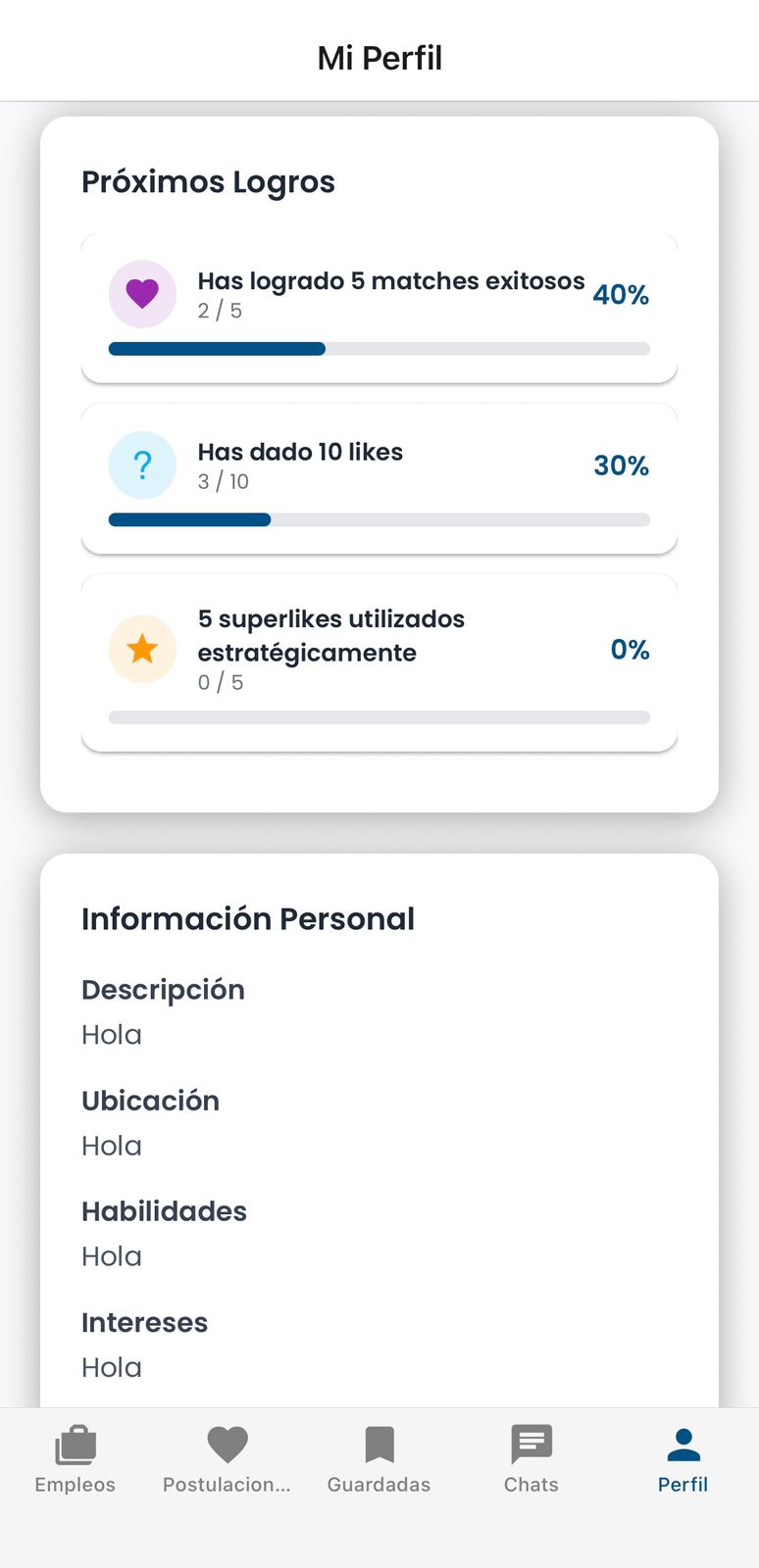Open the Guardadas bookmark icon
This screenshot has width=759, height=1568.
379,1445
